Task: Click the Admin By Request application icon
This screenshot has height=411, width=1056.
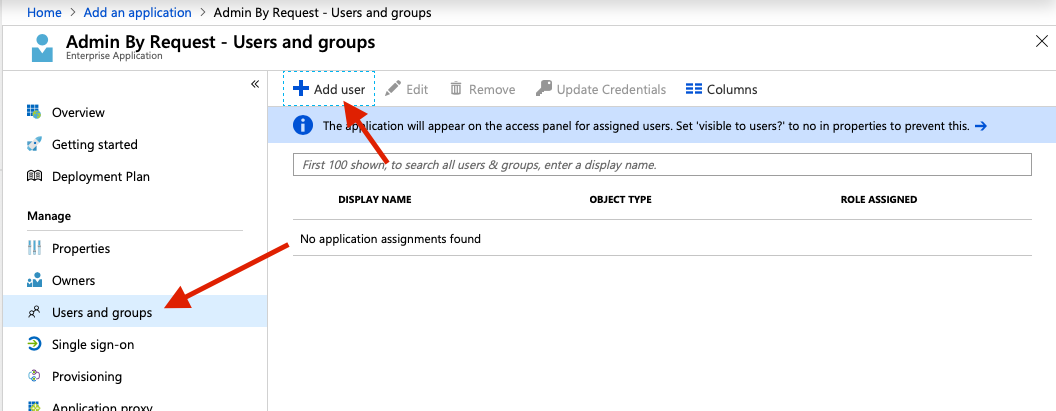Action: [x=42, y=48]
